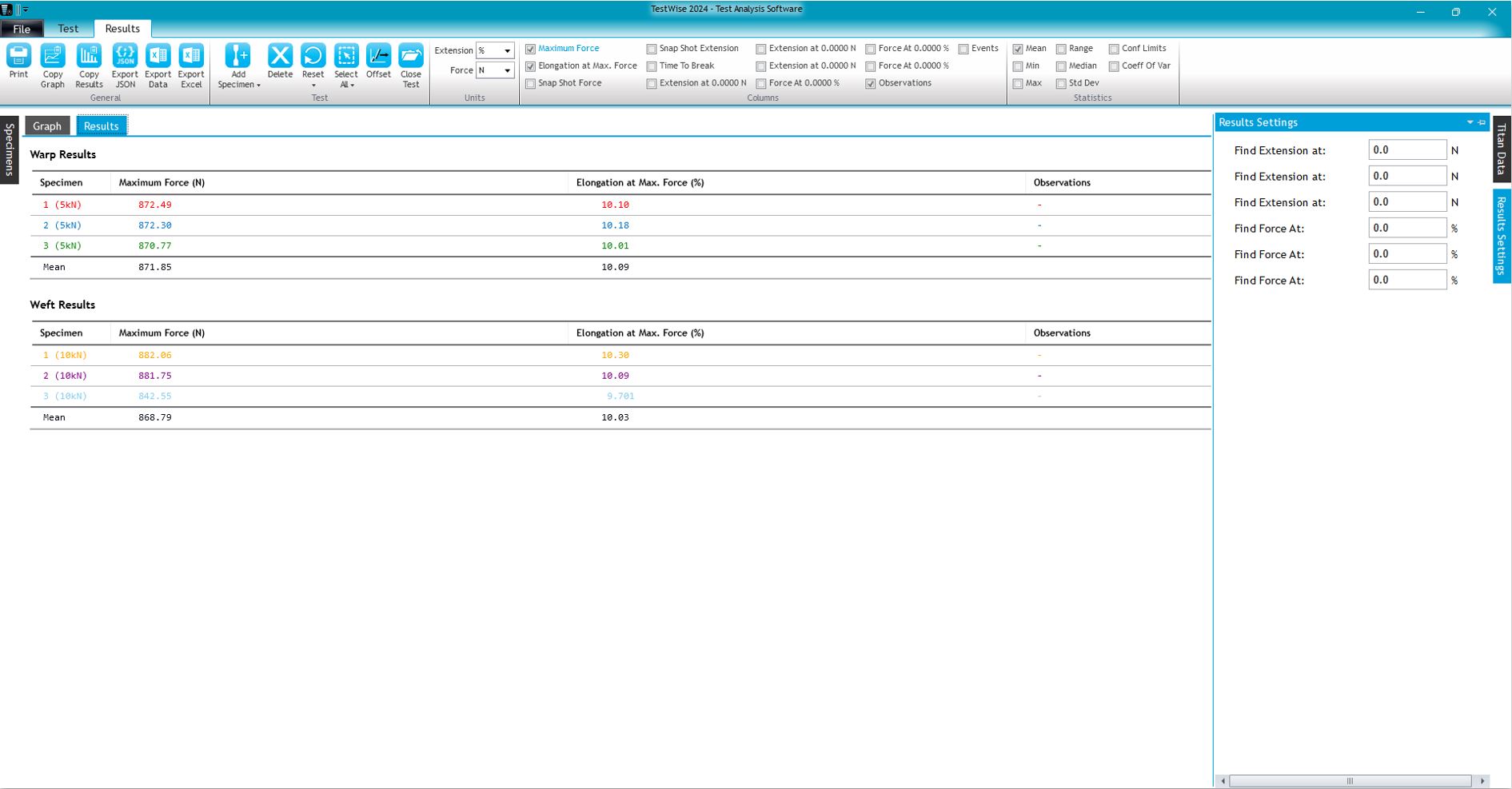Uncheck the Maximum Force column checkbox
Screen dimensions: 1512x789
pos(530,49)
